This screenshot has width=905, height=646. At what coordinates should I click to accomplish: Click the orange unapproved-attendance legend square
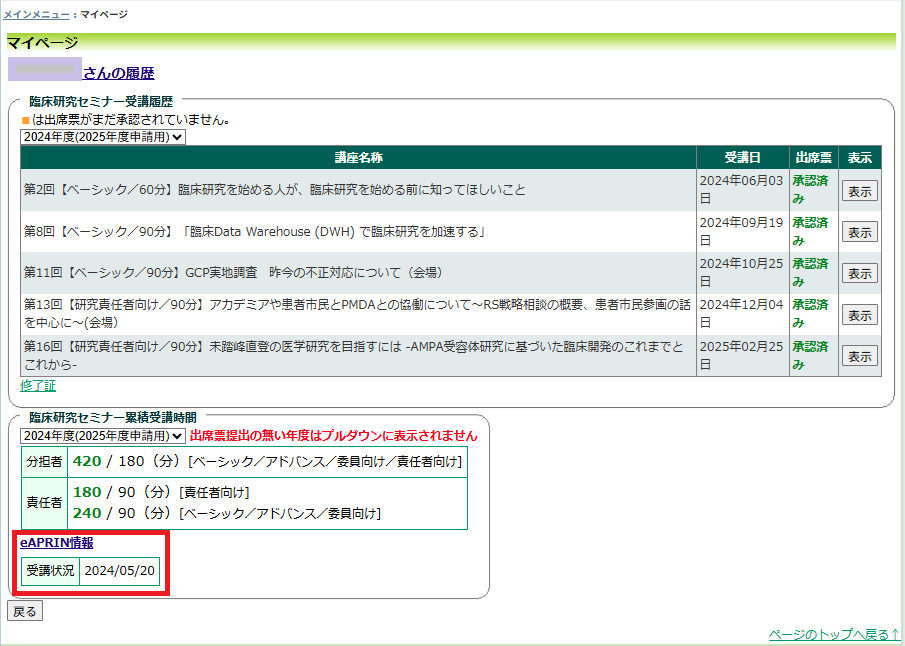click(x=26, y=120)
